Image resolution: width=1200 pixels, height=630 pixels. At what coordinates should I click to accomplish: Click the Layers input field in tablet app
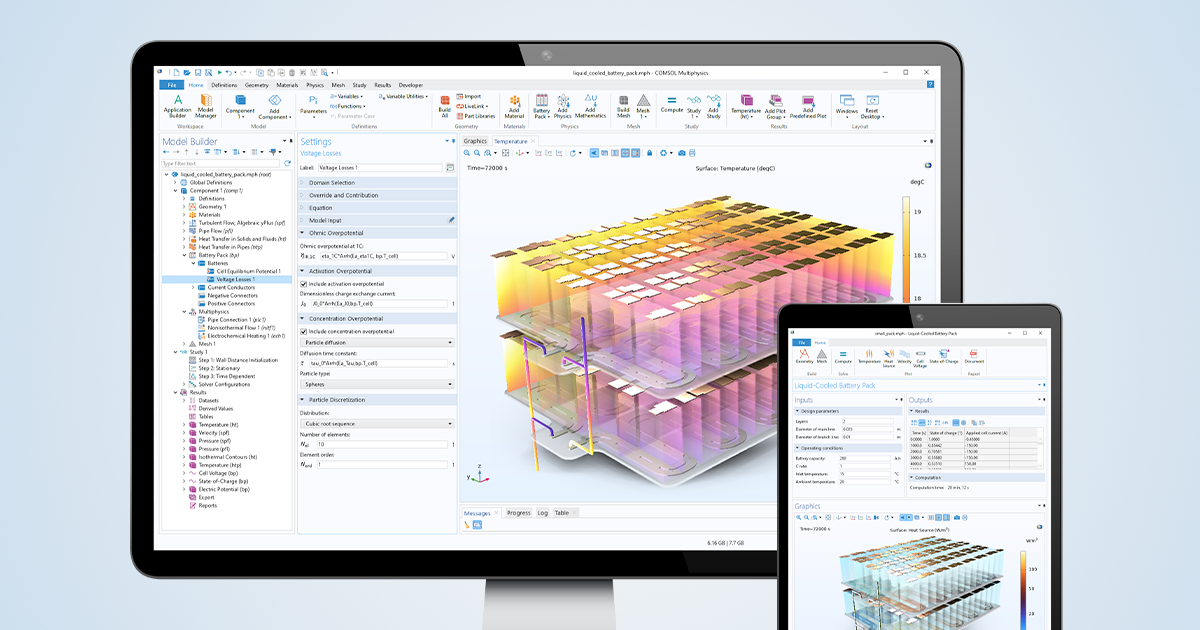click(867, 421)
